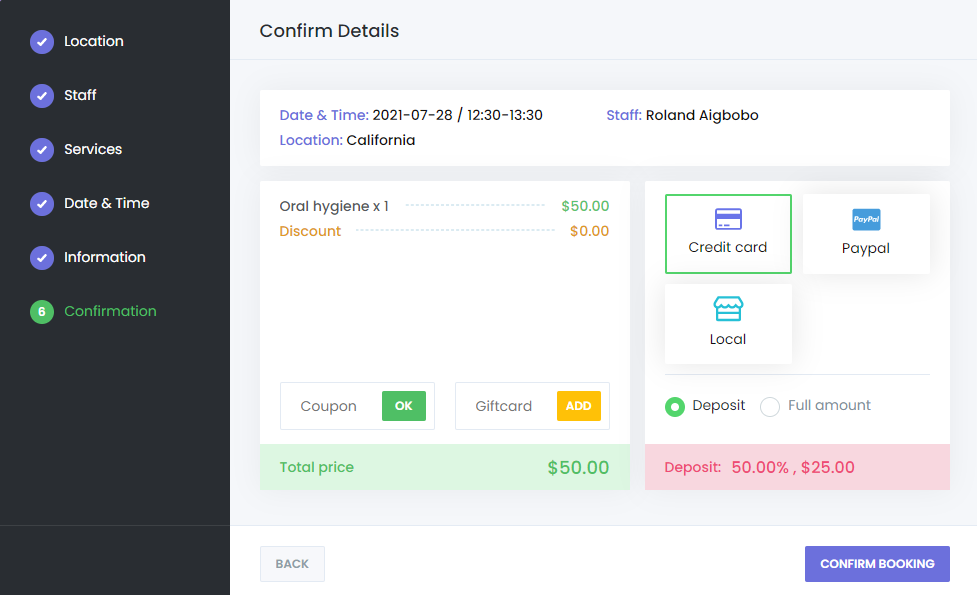Focus the Coupon input field
Image resolution: width=977 pixels, height=595 pixels.
click(331, 406)
